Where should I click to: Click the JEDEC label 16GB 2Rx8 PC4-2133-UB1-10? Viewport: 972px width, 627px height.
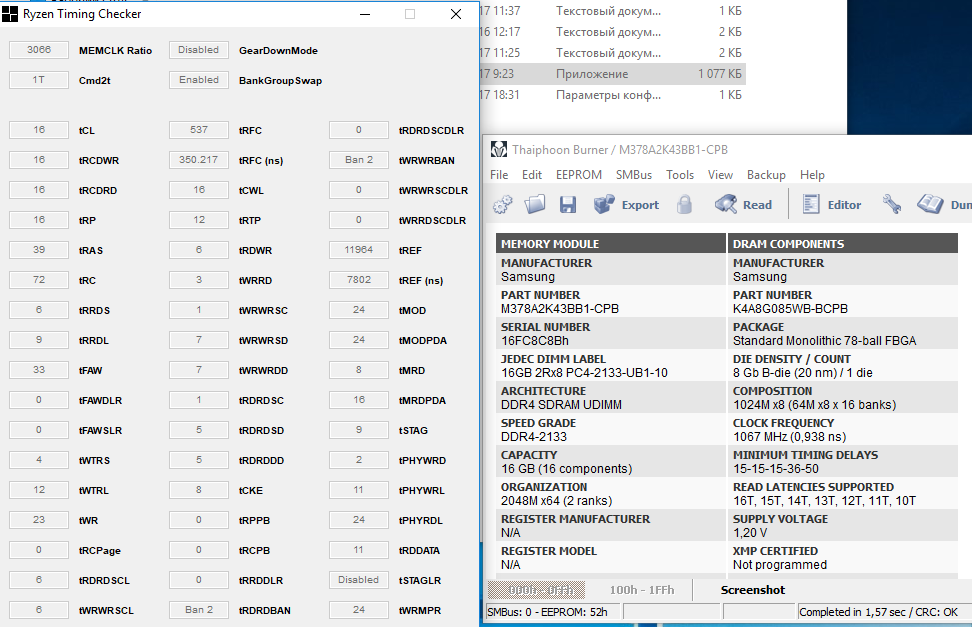(x=585, y=373)
